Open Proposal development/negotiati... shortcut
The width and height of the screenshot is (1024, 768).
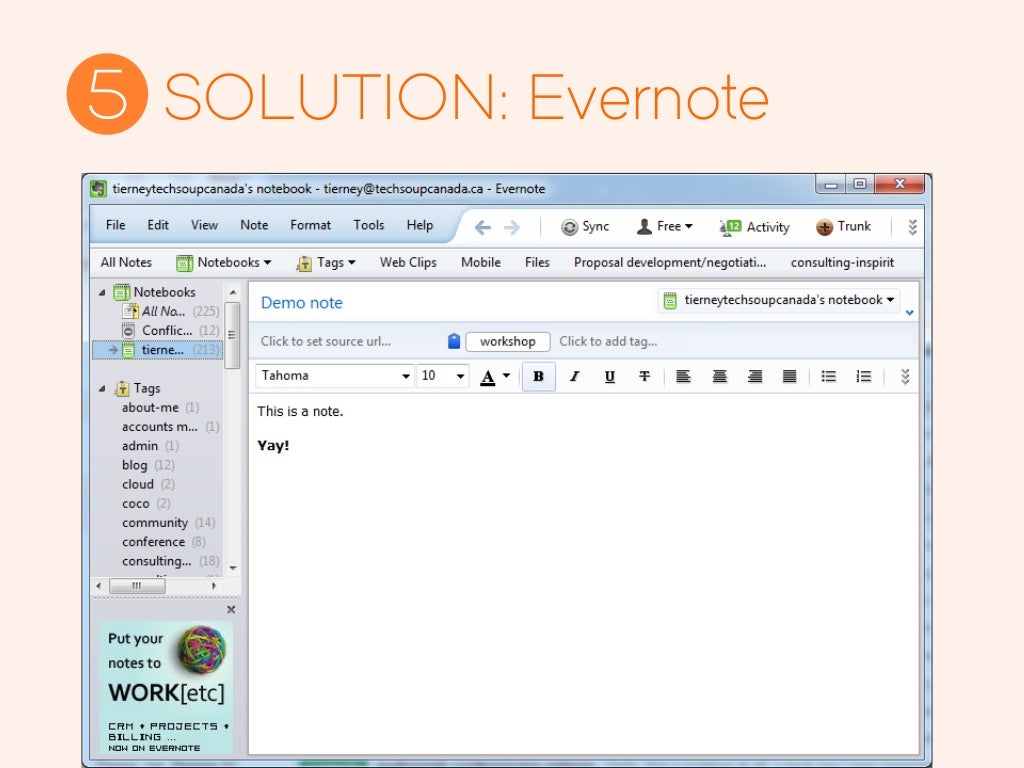click(x=670, y=263)
